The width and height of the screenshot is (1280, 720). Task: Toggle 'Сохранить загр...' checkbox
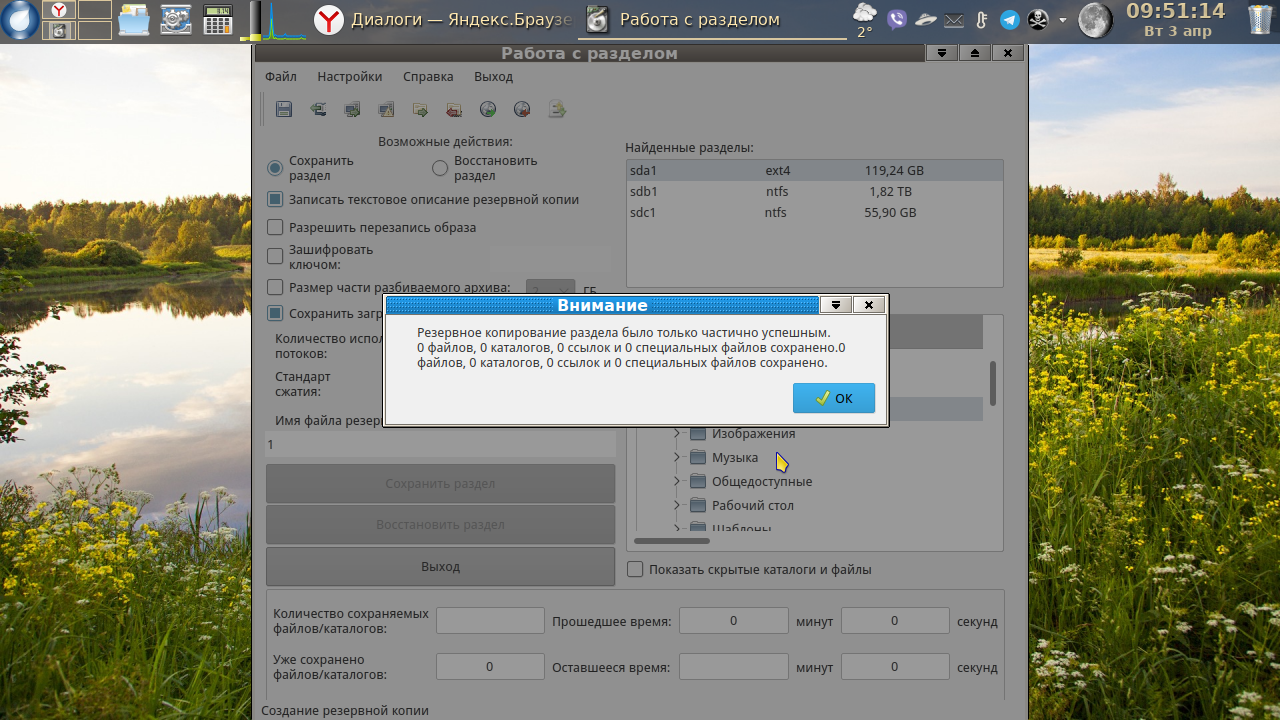[x=275, y=313]
